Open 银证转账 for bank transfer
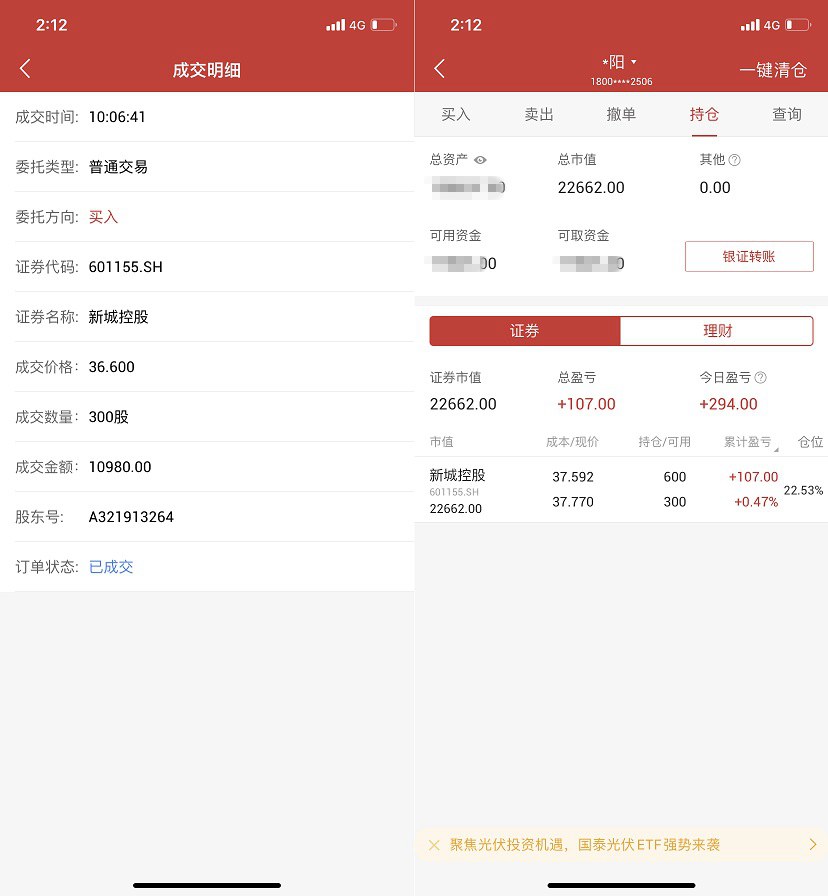The width and height of the screenshot is (828, 896). (749, 256)
